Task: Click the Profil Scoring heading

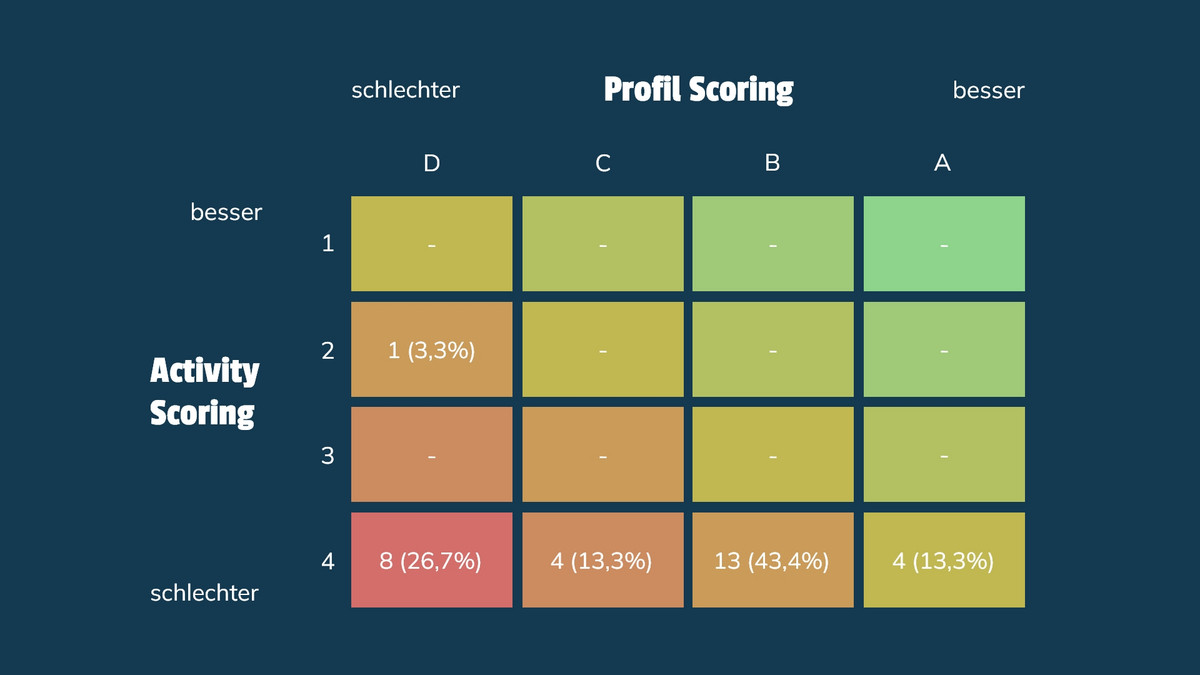Action: point(698,90)
